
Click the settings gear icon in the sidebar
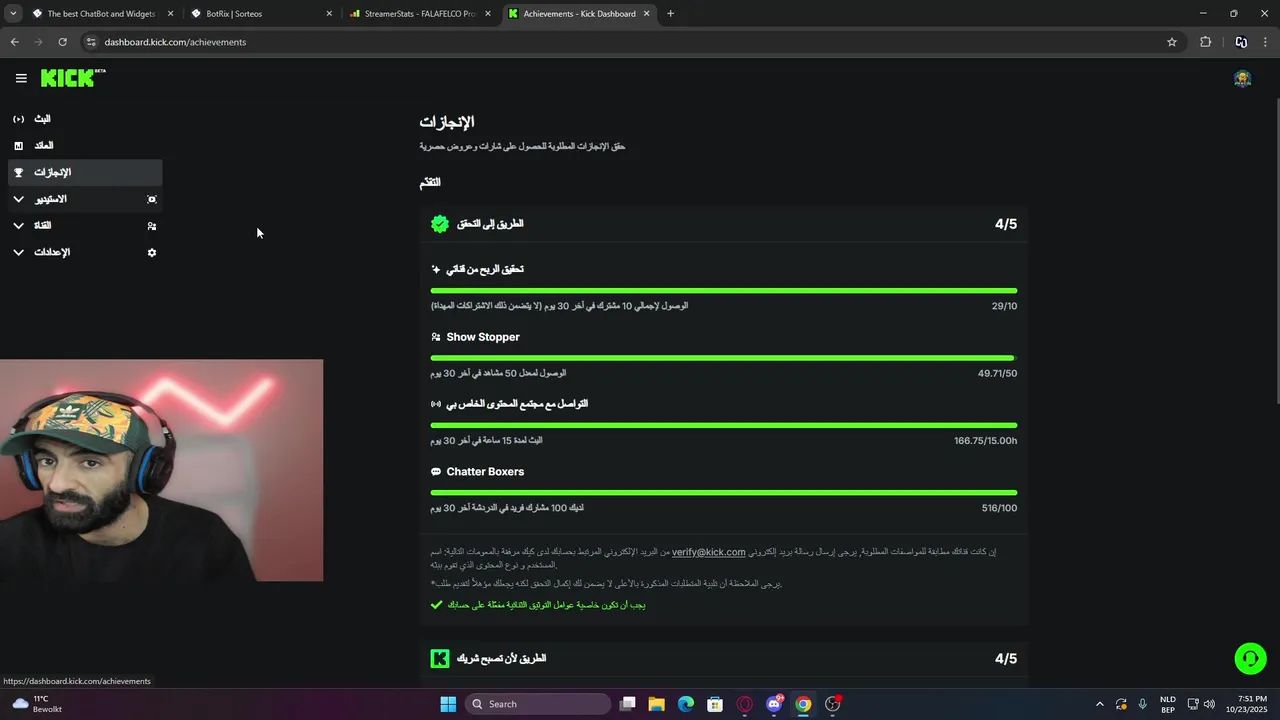coord(152,252)
